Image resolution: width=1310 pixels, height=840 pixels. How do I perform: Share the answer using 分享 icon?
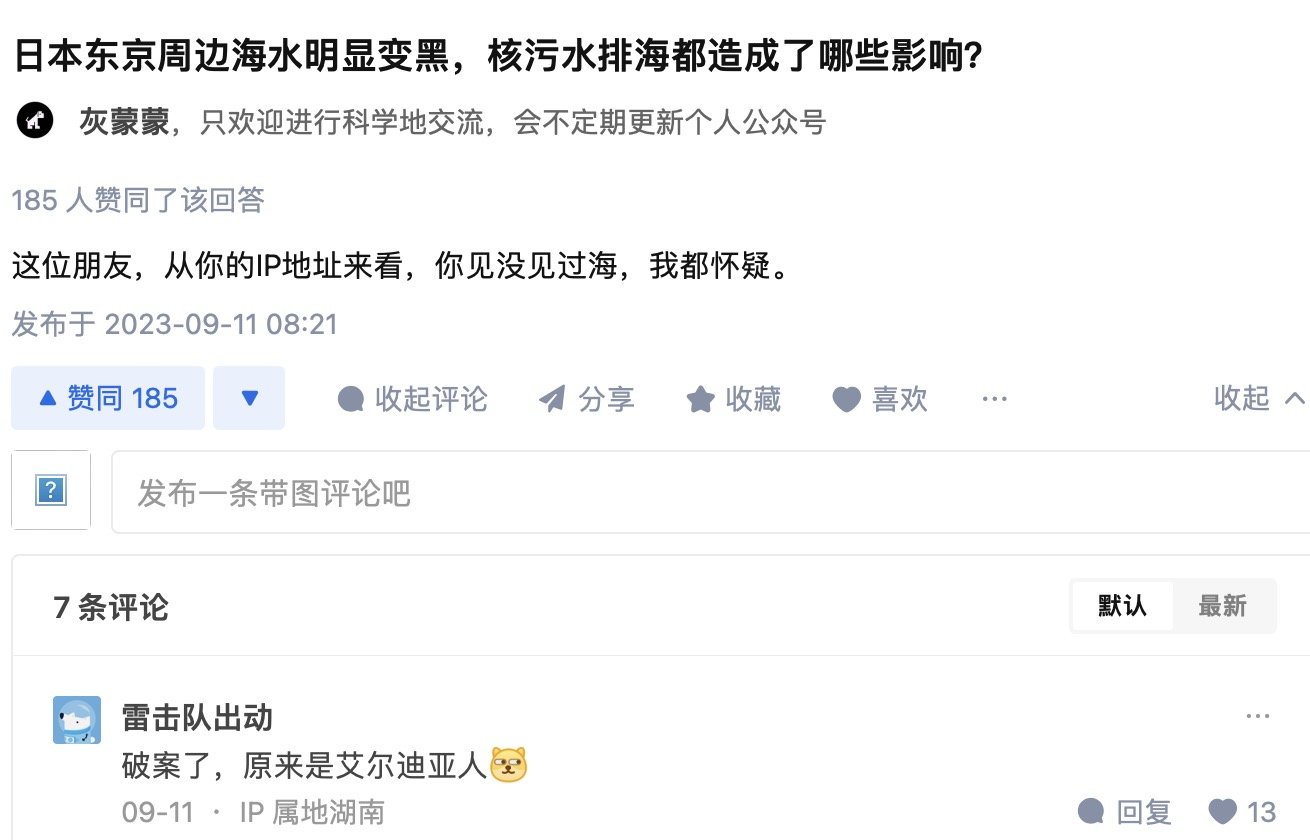click(x=552, y=400)
